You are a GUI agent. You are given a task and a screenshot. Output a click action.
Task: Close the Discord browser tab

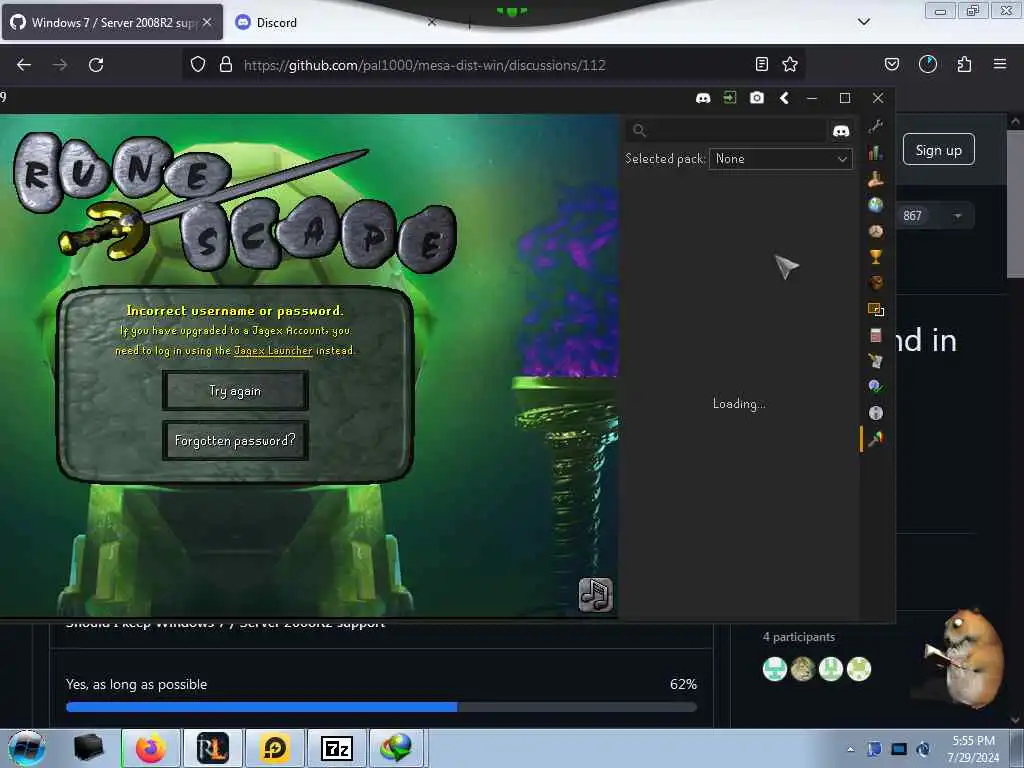432,22
